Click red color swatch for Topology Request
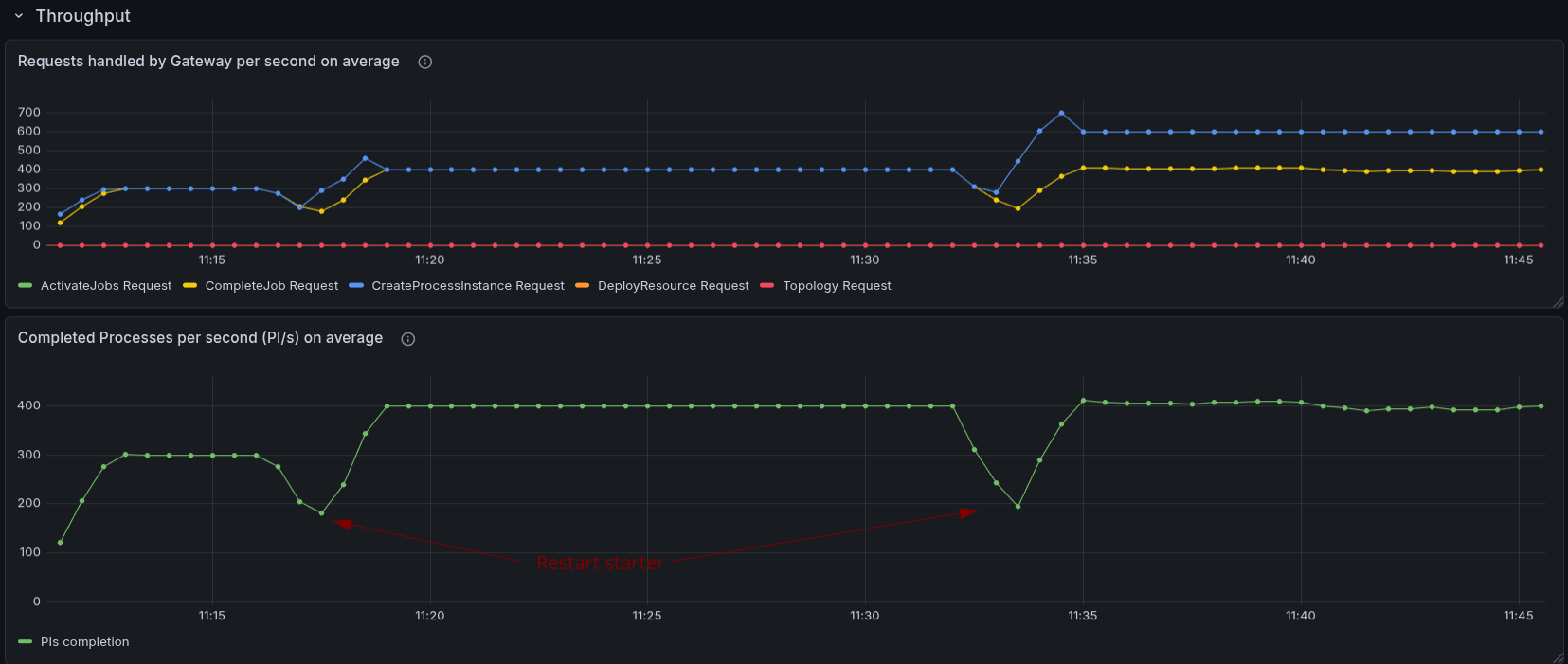Viewport: 1568px width, 664px height. click(767, 286)
